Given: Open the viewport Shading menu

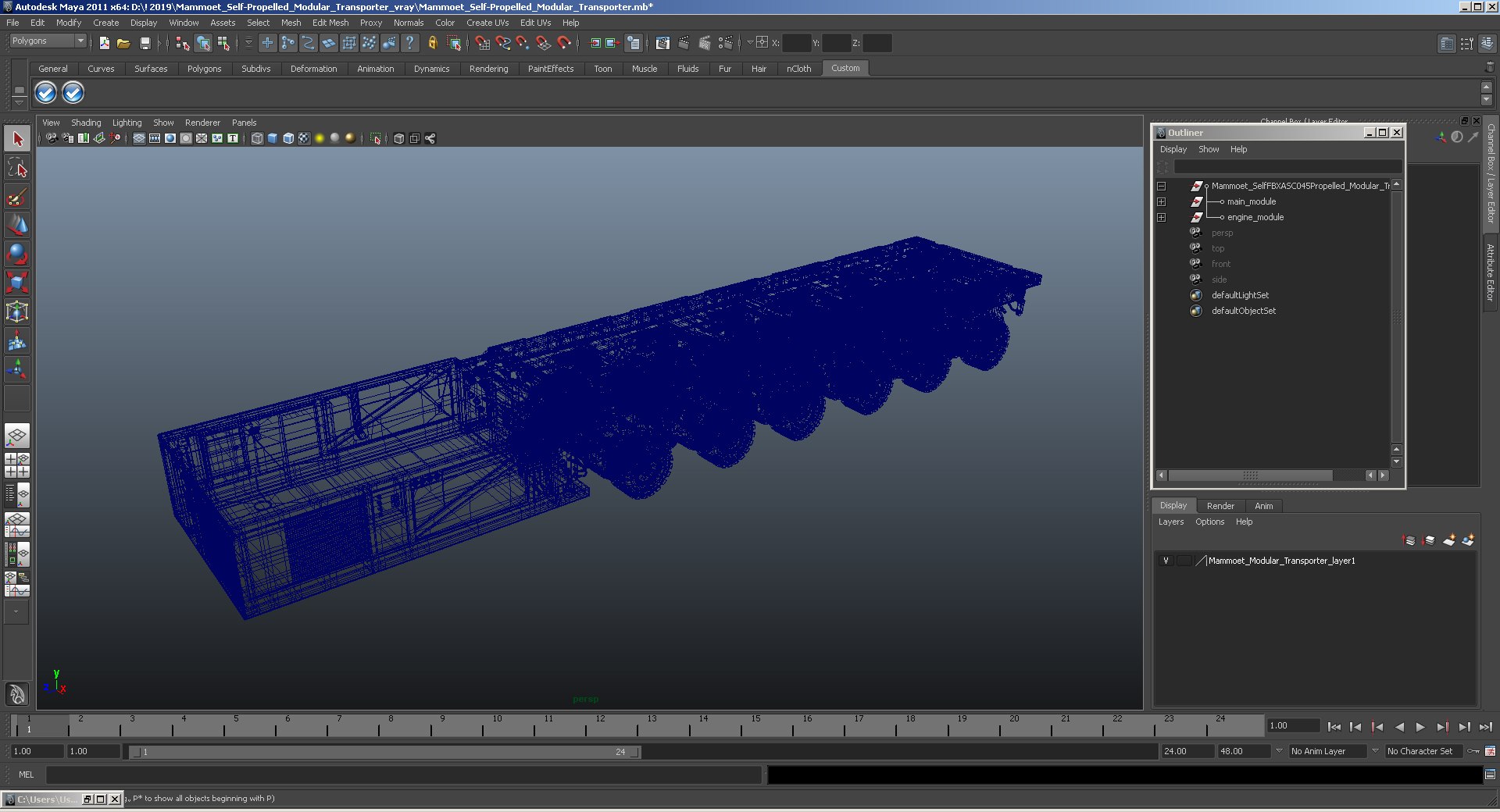Looking at the screenshot, I should (x=86, y=123).
